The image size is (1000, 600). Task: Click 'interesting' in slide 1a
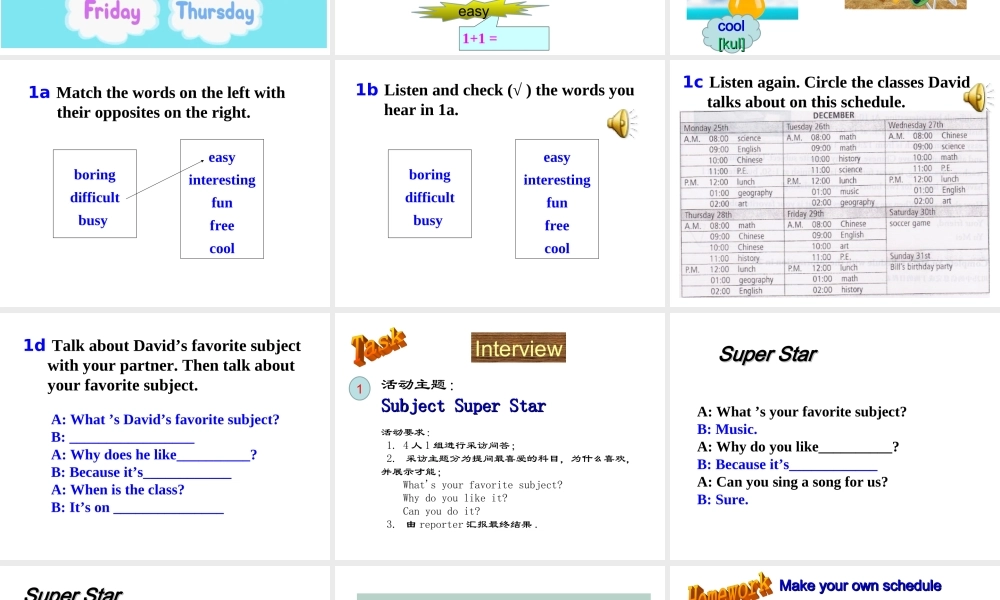(222, 180)
